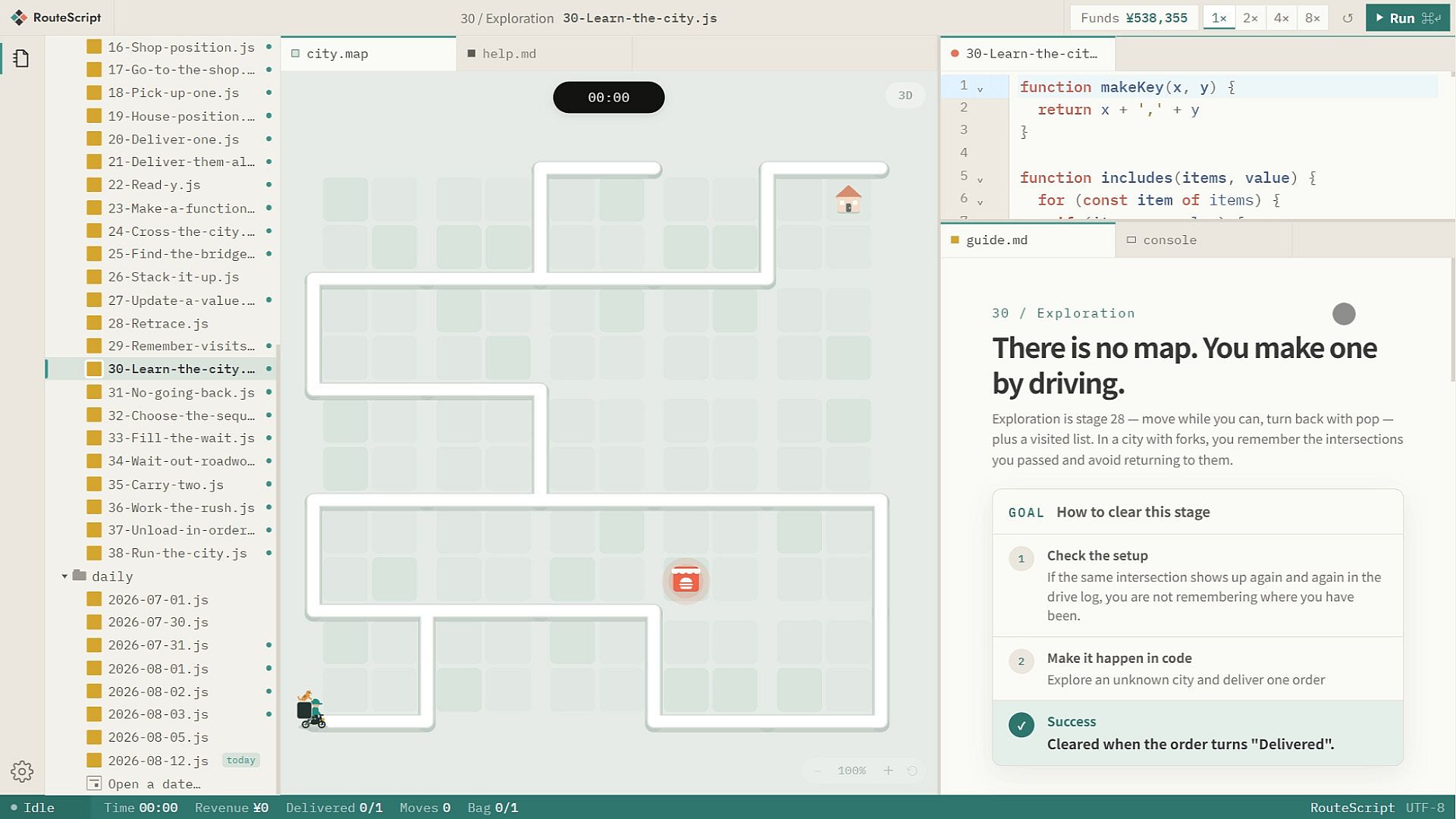
Task: Click step 2 number badge in guide
Action: (1021, 661)
